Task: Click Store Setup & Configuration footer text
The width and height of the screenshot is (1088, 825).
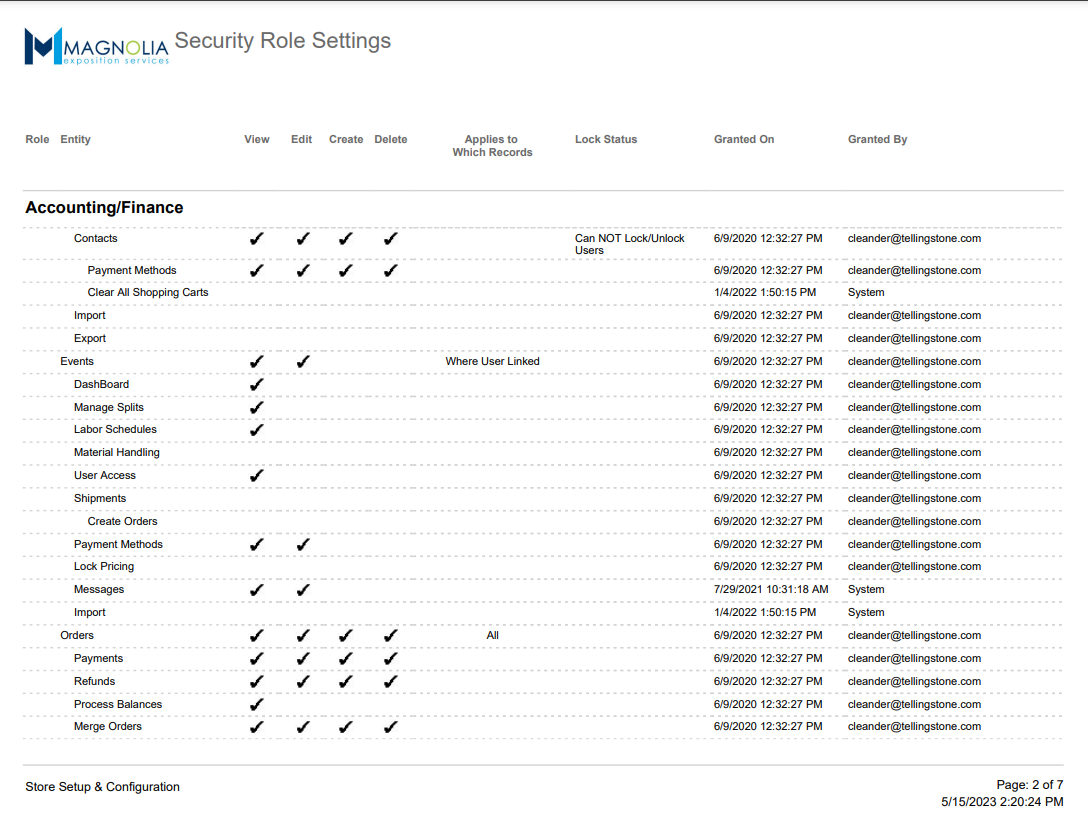Action: 102,787
